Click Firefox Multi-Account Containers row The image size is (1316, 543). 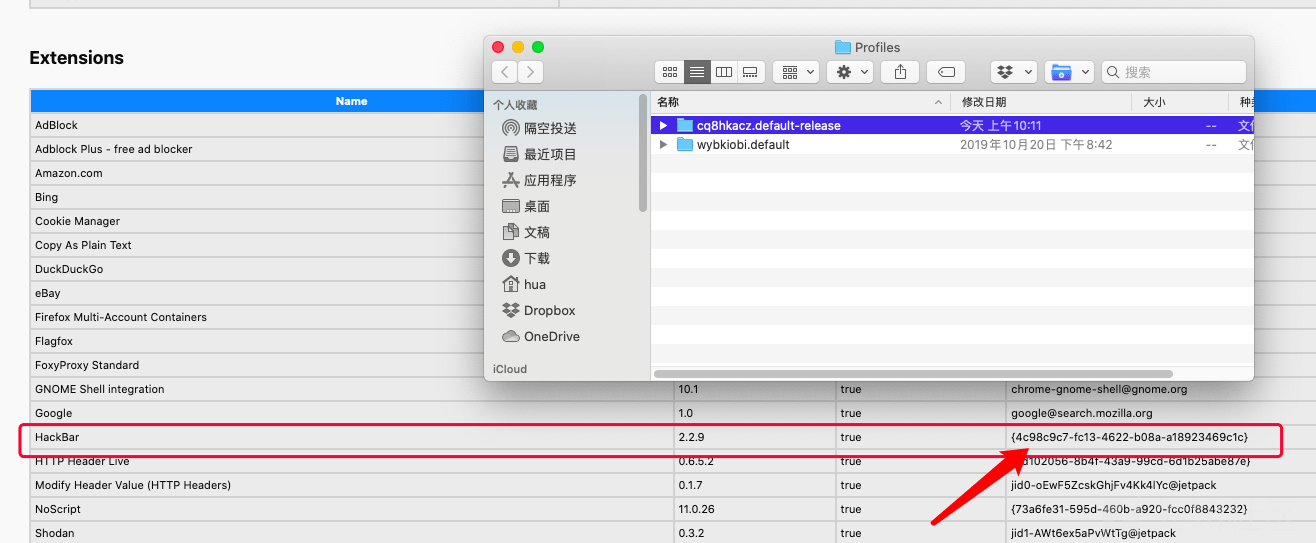pyautogui.click(x=256, y=317)
